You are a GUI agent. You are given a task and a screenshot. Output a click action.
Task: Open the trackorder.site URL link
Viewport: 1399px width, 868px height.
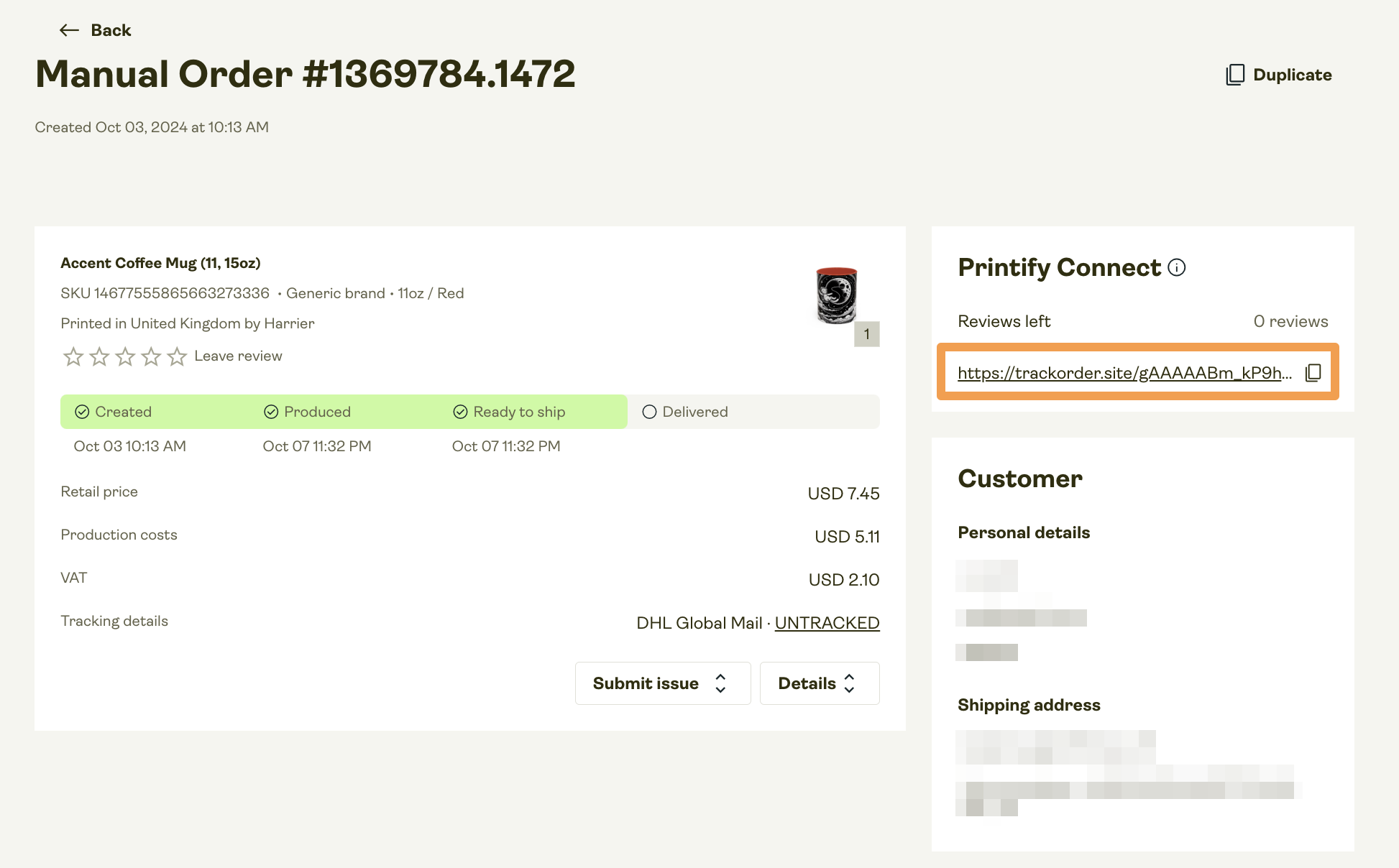(1124, 373)
